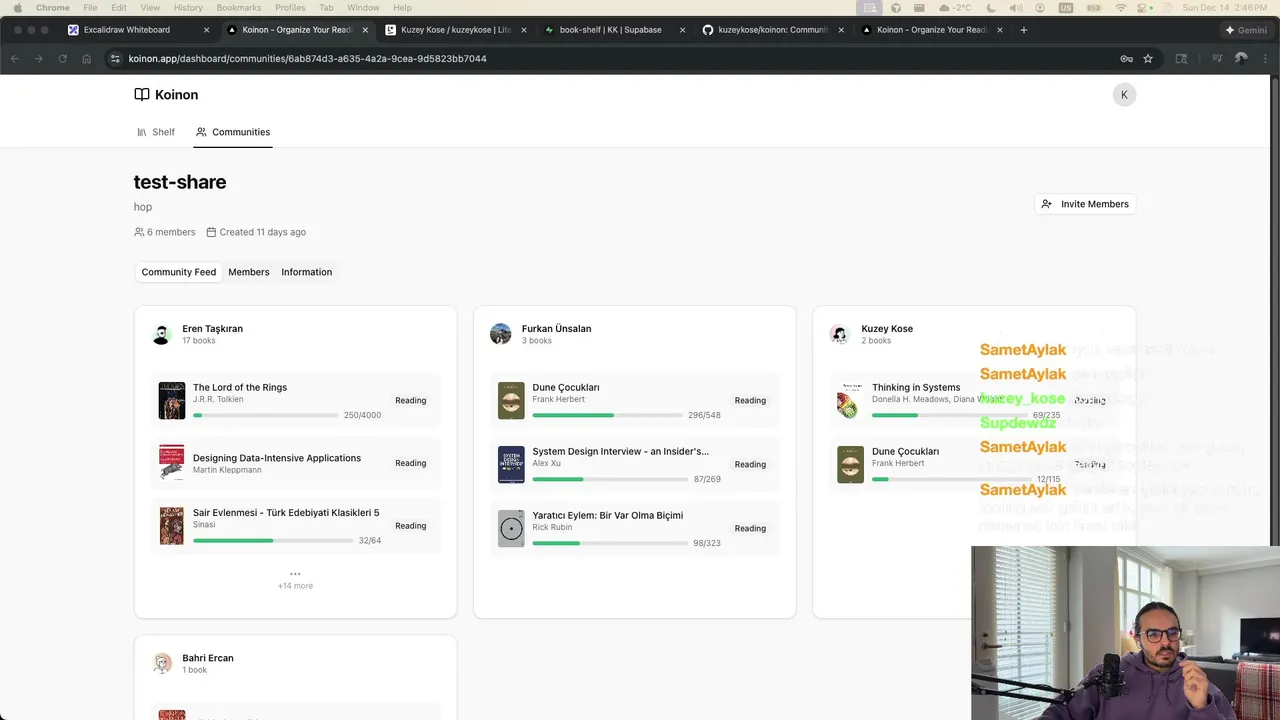Click the browser home icon

[87, 59]
